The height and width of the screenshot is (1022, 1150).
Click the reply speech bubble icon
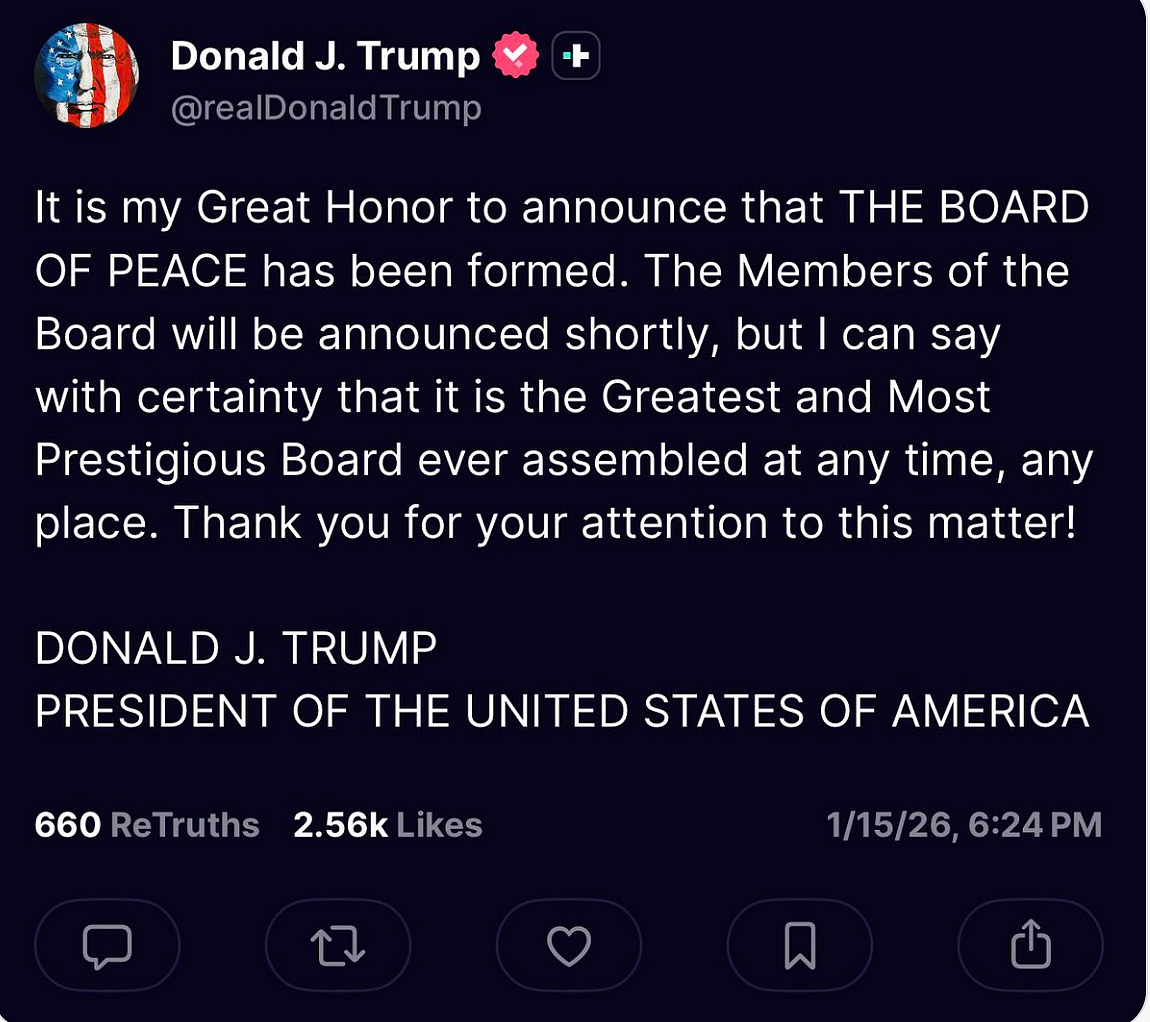[107, 945]
